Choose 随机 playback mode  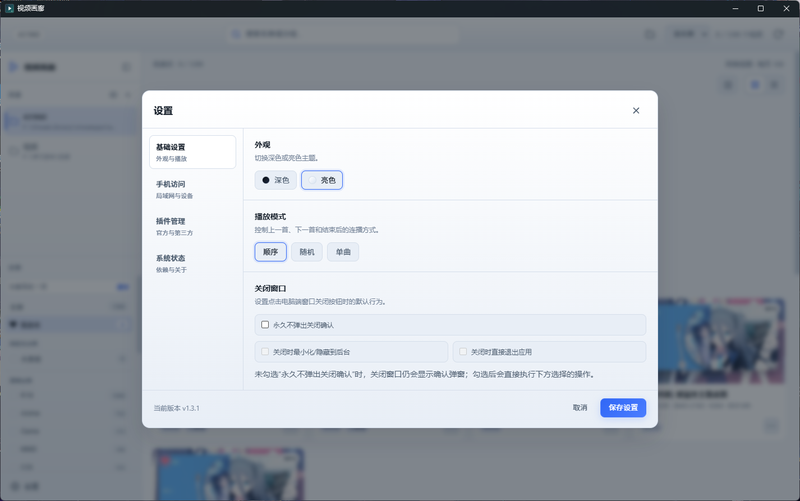click(307, 252)
